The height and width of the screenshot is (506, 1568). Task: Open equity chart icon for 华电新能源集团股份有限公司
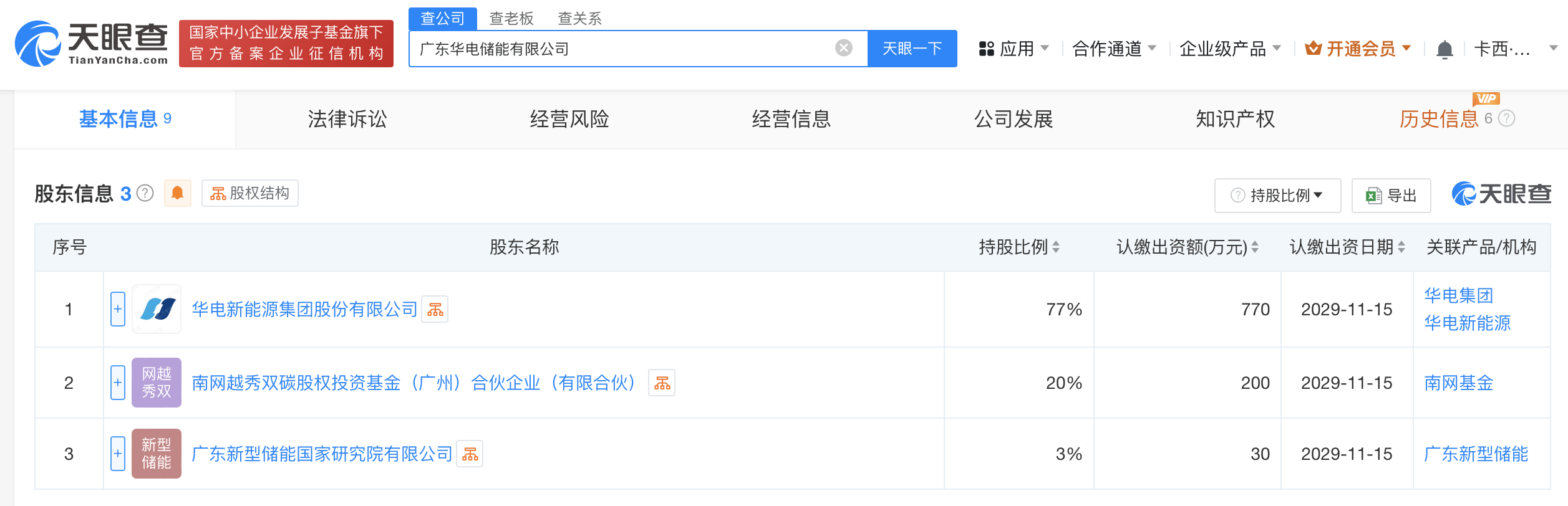tap(435, 310)
